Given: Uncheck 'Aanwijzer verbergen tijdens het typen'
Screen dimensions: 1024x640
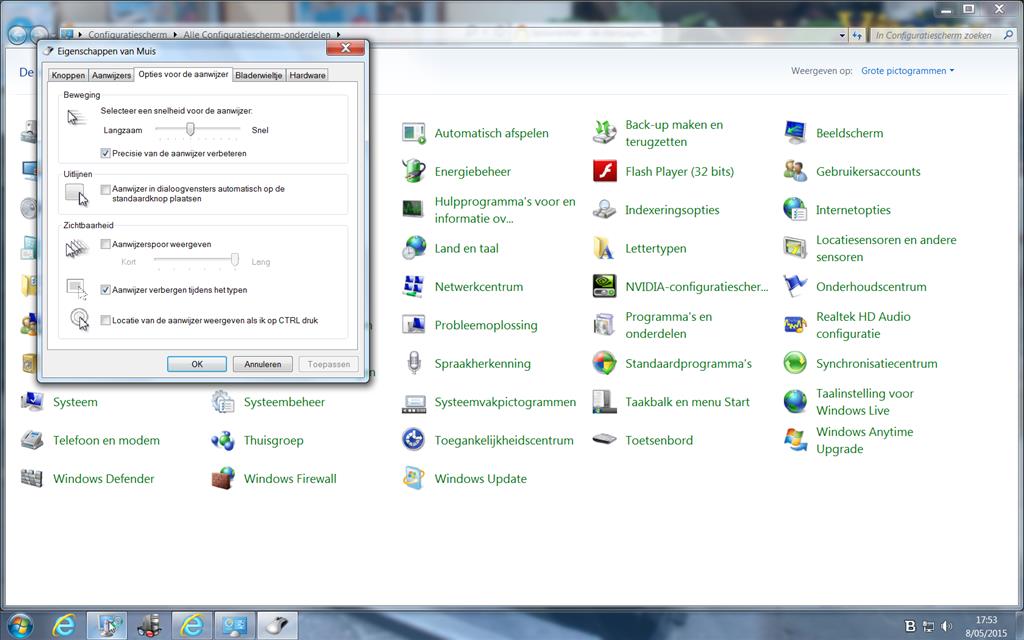Looking at the screenshot, I should click(106, 290).
